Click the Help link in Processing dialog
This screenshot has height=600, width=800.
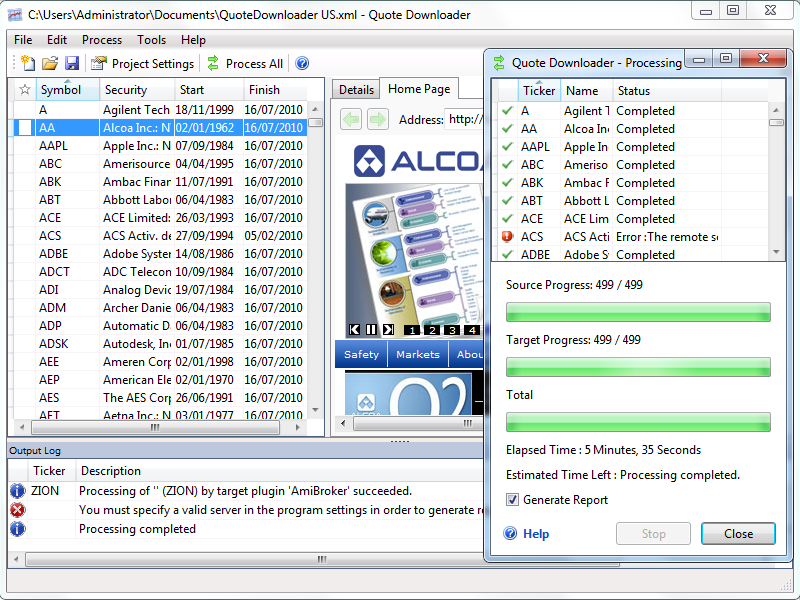coord(536,534)
